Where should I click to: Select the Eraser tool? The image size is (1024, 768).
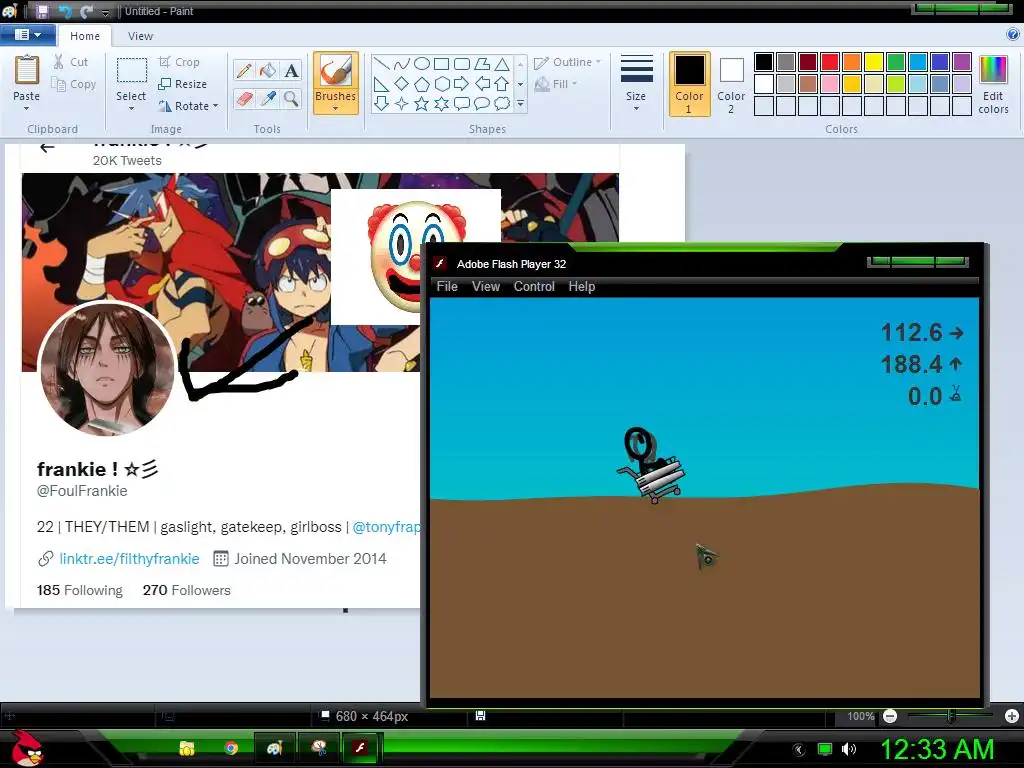[244, 99]
